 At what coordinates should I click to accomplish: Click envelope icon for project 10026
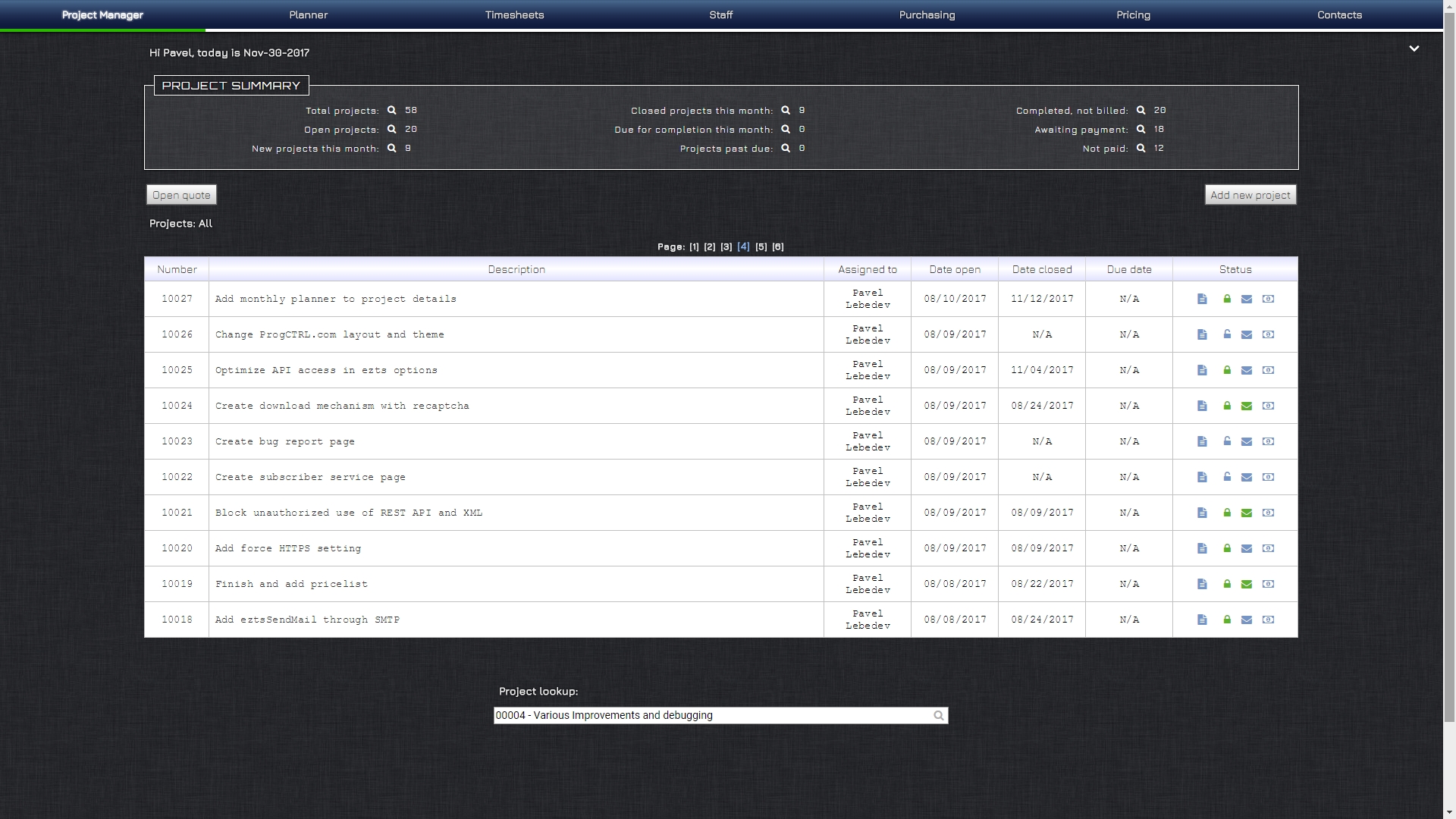point(1246,334)
